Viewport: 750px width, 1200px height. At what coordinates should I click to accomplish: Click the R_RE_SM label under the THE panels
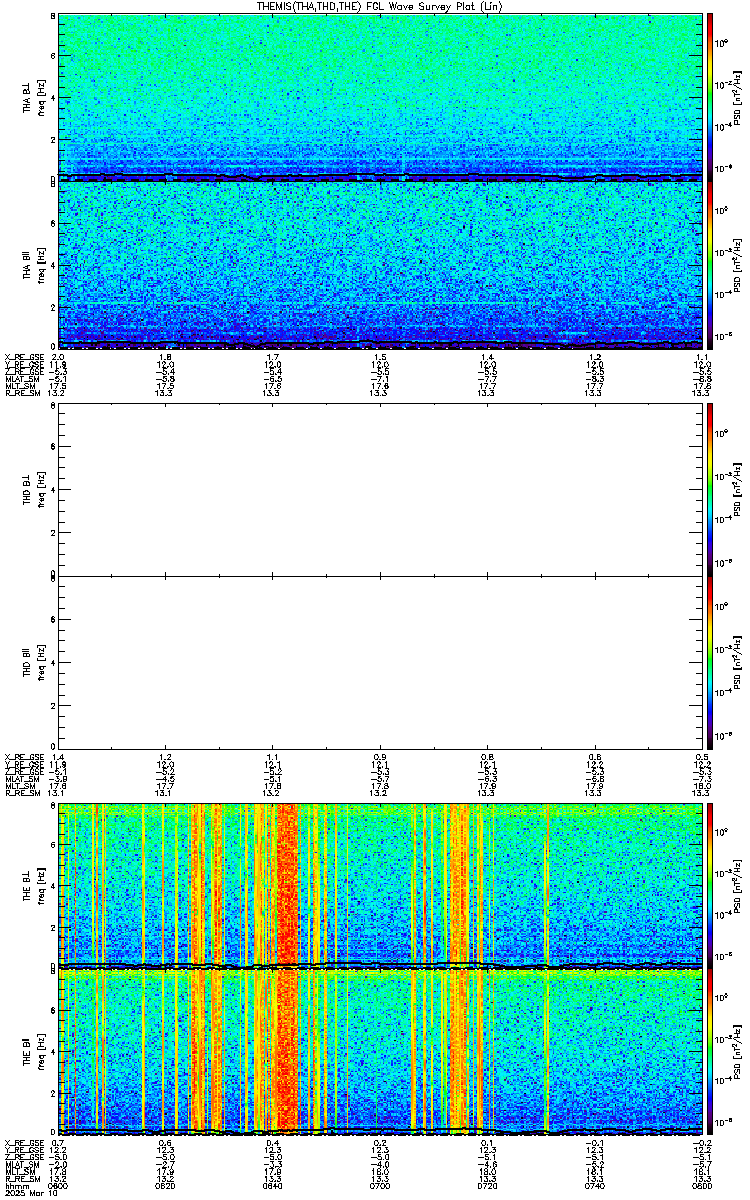tap(22, 1178)
